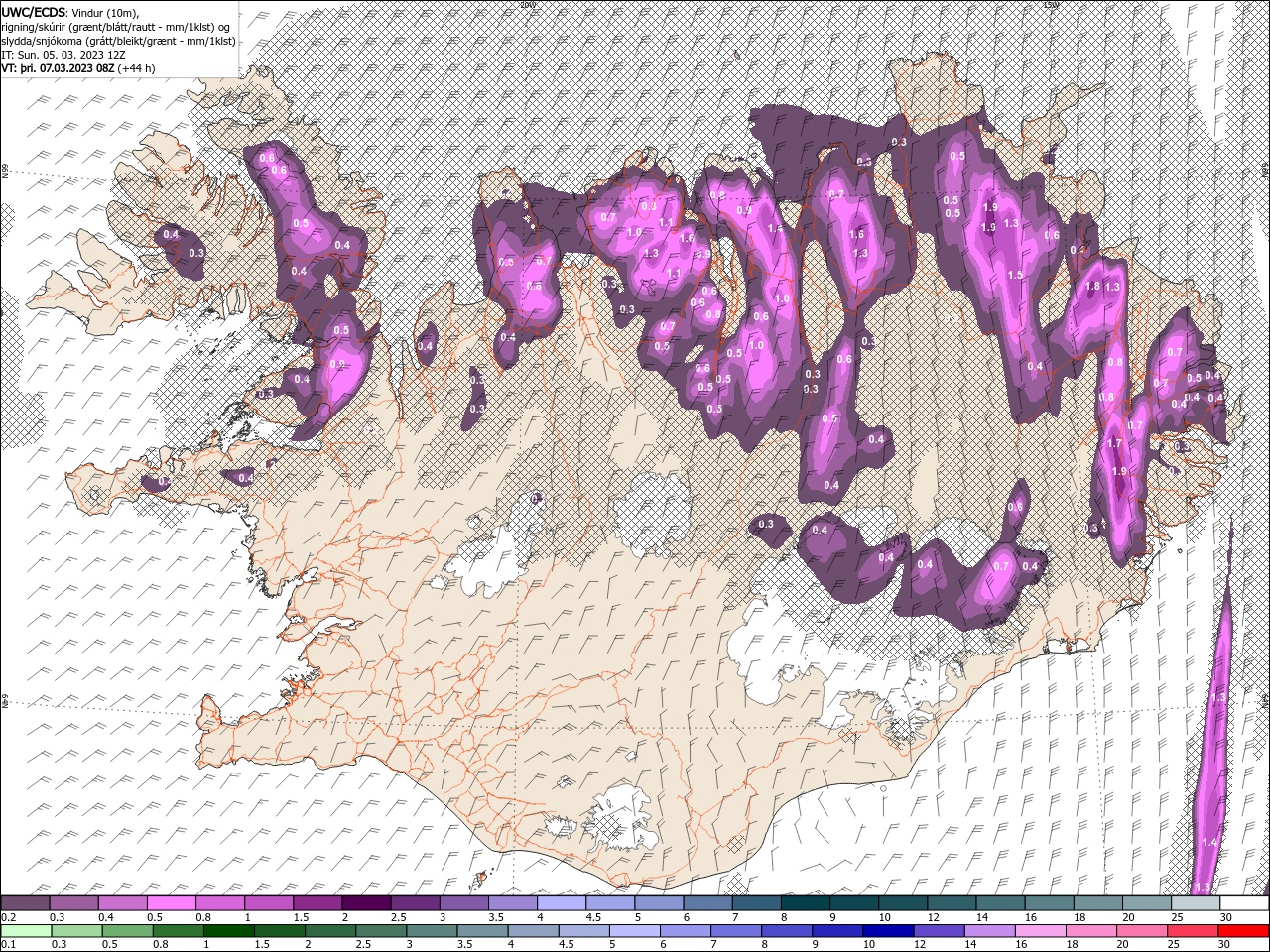
Task: Pick bottom-row lavender swatch between 14 and 16
Action: pos(989,931)
